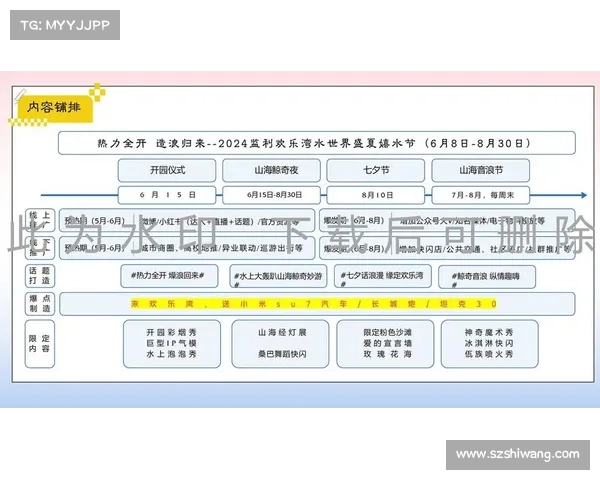Image resolution: width=600 pixels, height=480 pixels.
Task: Click 爆发期 (6月-8月) in the 线上推广 row
Action: coord(354,220)
